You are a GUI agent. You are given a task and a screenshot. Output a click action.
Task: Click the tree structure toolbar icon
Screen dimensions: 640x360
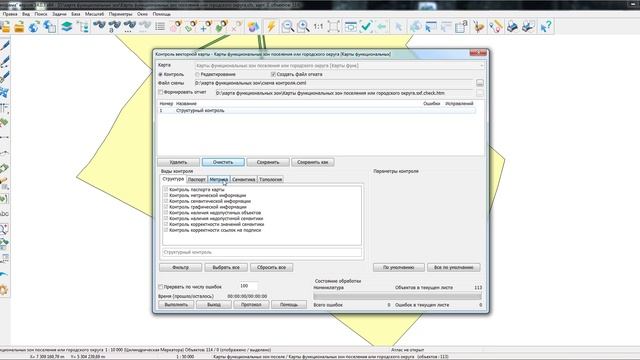[x=83, y=27]
